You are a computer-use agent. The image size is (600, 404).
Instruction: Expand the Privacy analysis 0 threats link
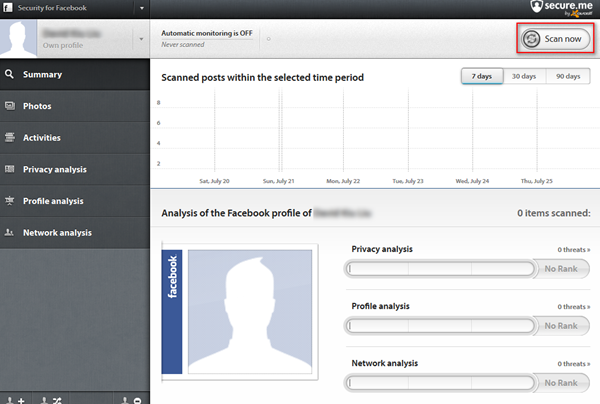(x=573, y=249)
